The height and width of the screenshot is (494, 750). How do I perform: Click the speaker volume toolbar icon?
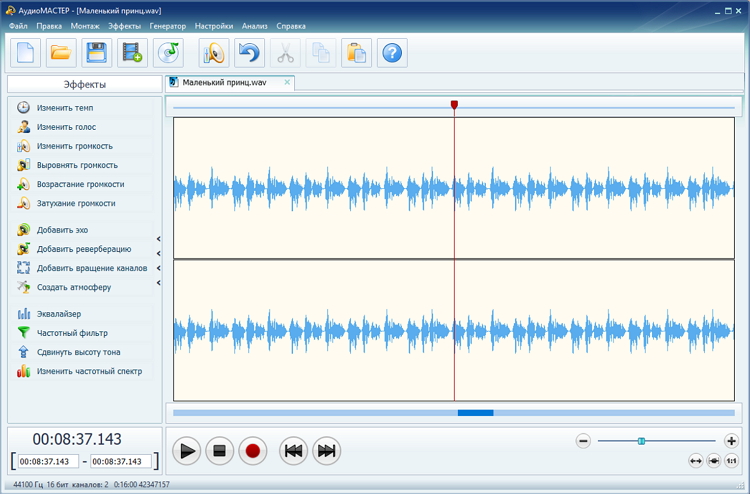click(x=213, y=53)
